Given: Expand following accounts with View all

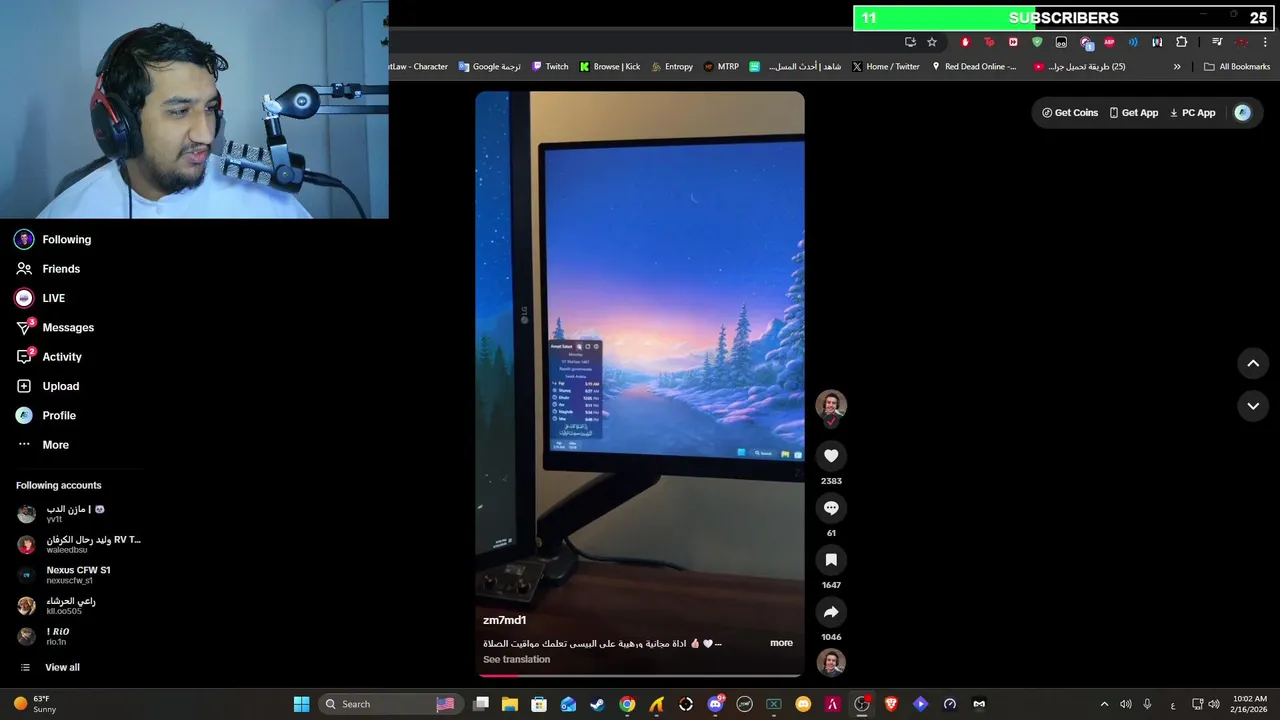Looking at the screenshot, I should (50, 667).
